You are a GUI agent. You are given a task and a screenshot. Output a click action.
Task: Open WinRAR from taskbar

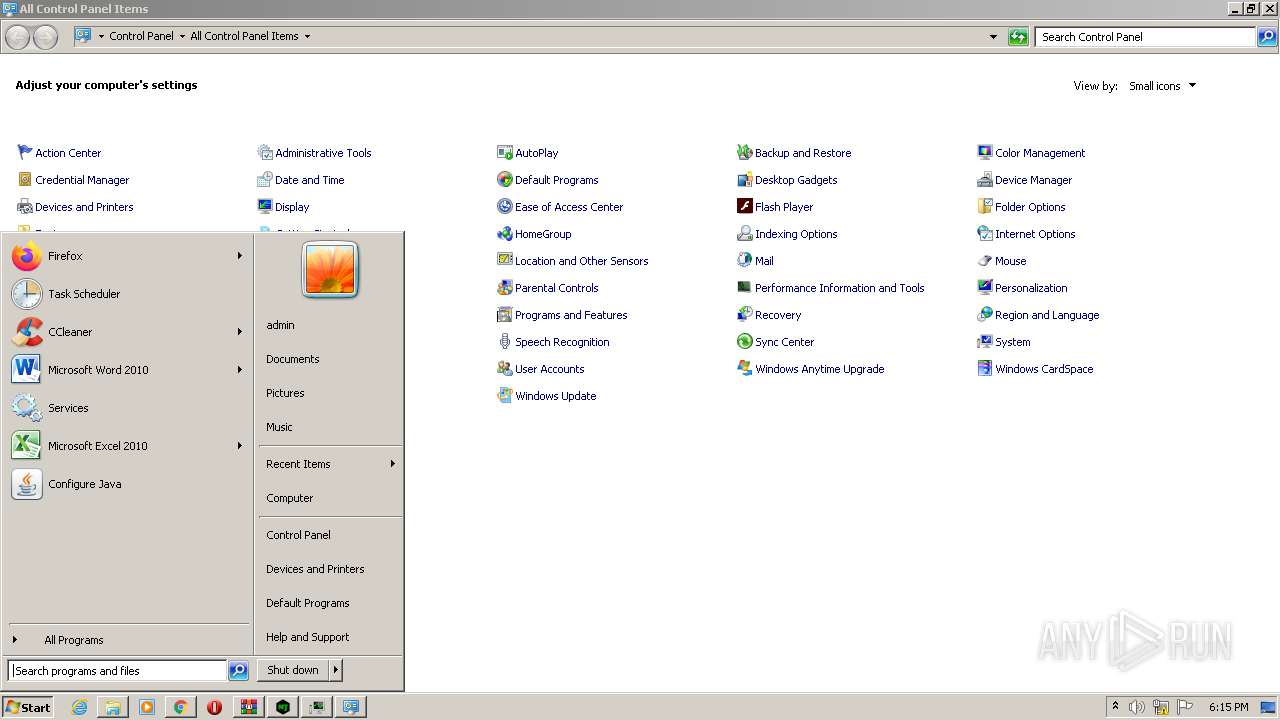[x=248, y=707]
